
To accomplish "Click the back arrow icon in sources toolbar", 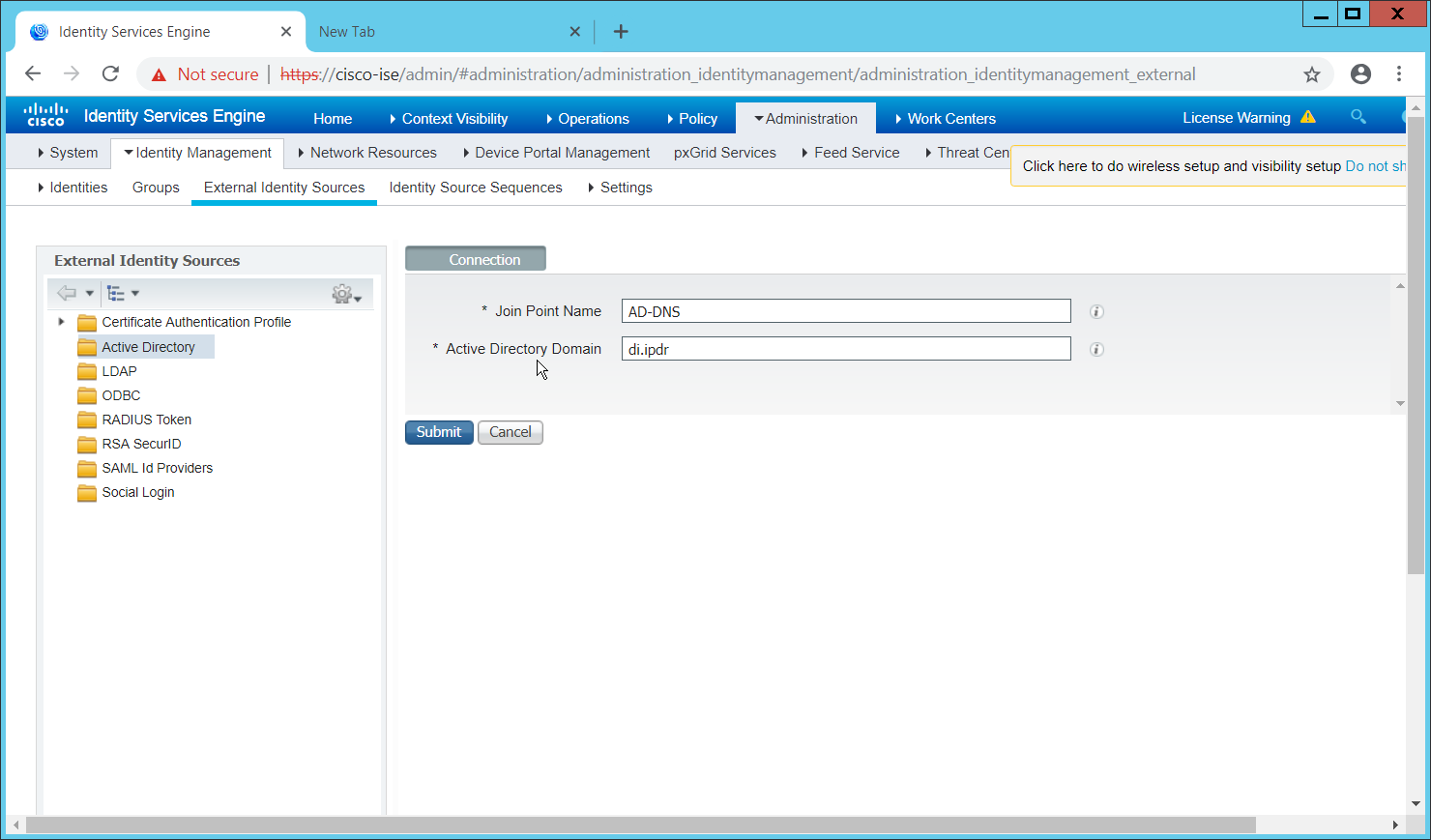I will tap(67, 293).
